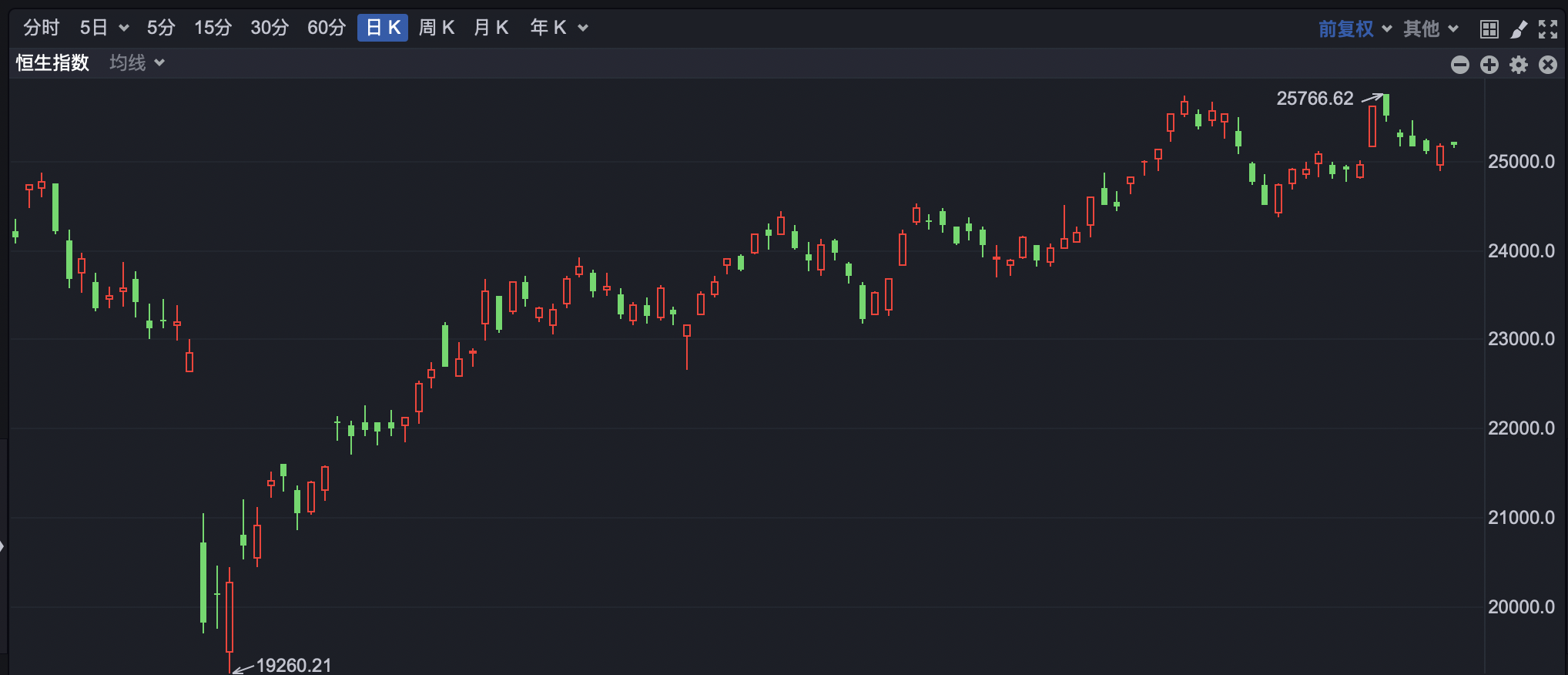This screenshot has width=1568, height=675.
Task: Click the 25766.62 high price label
Action: coord(1315,99)
